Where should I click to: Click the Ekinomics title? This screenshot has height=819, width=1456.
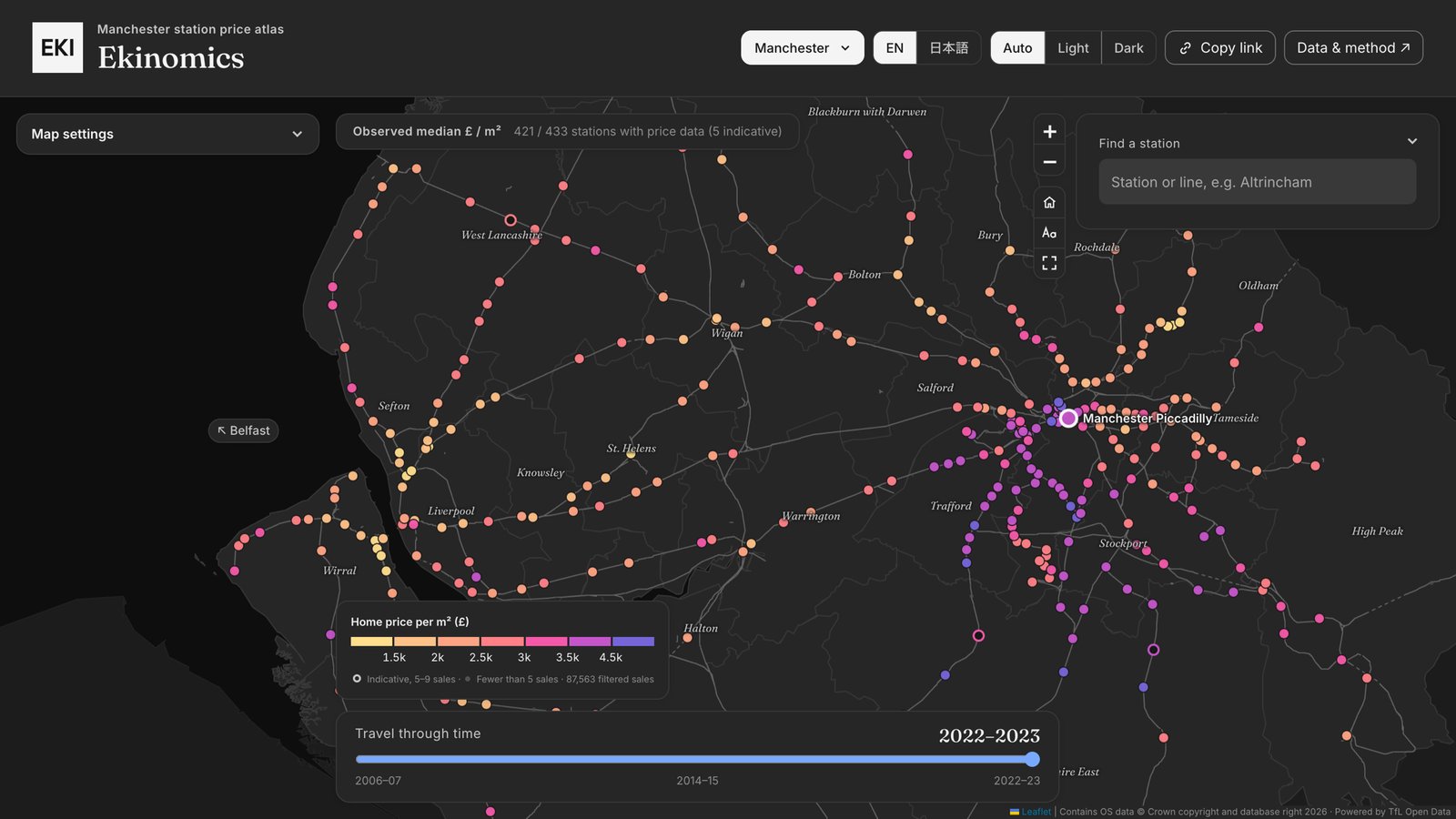(x=171, y=58)
